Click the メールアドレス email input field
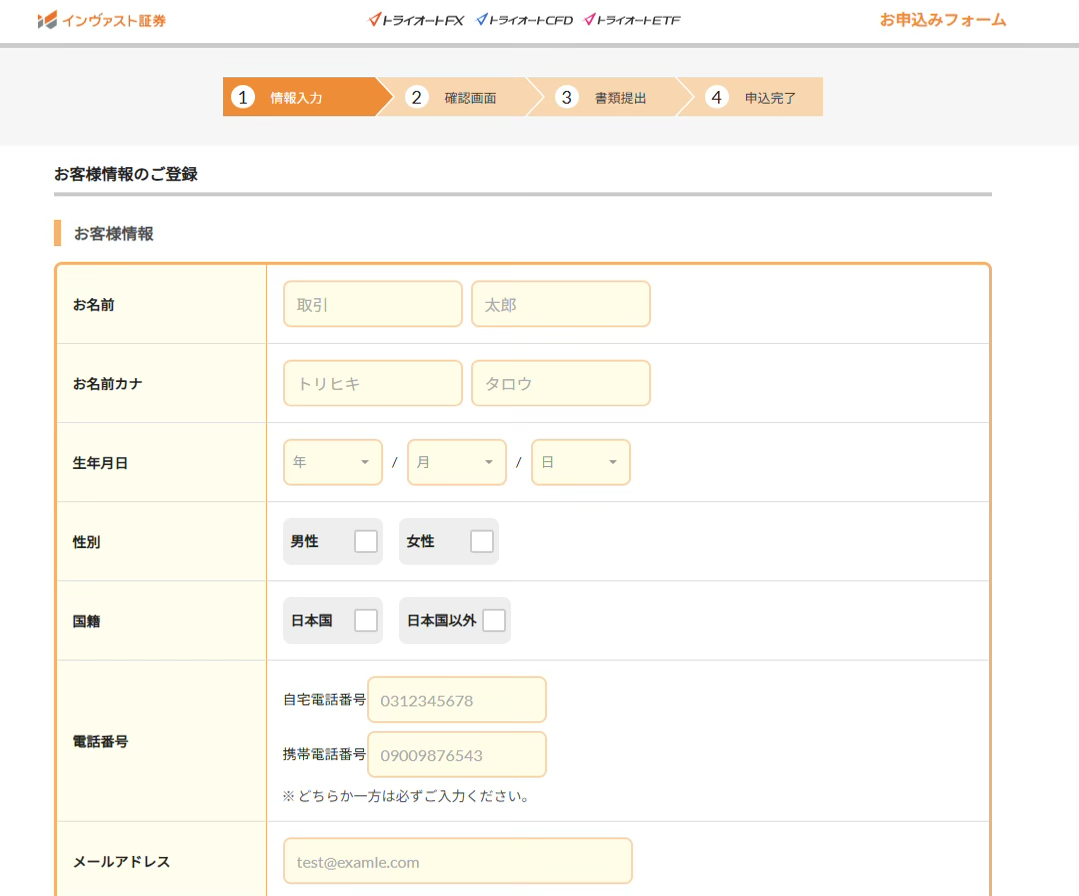The width and height of the screenshot is (1079, 896). pyautogui.click(x=457, y=860)
